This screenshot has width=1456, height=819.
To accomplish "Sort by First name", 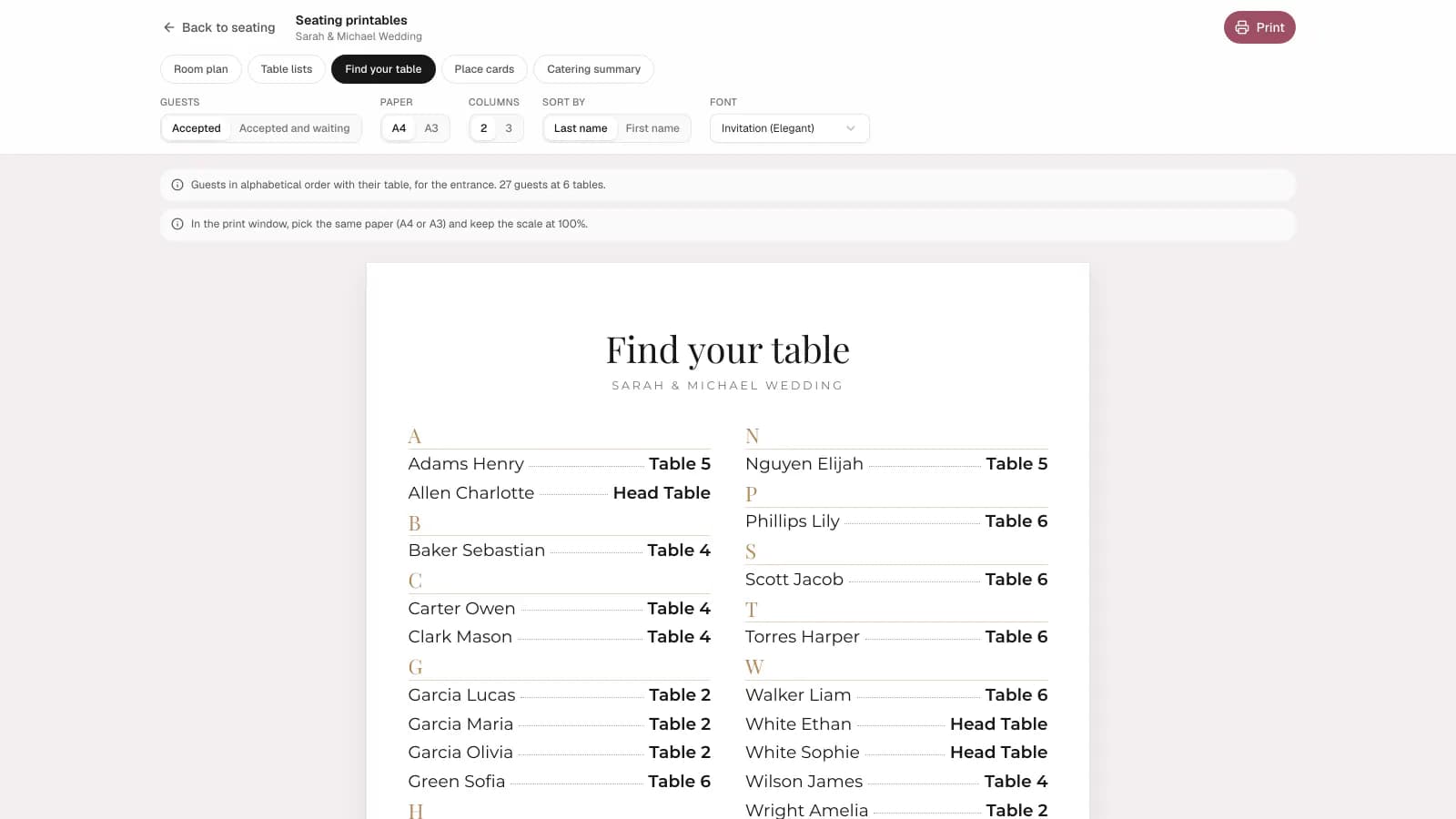I will coord(652,128).
